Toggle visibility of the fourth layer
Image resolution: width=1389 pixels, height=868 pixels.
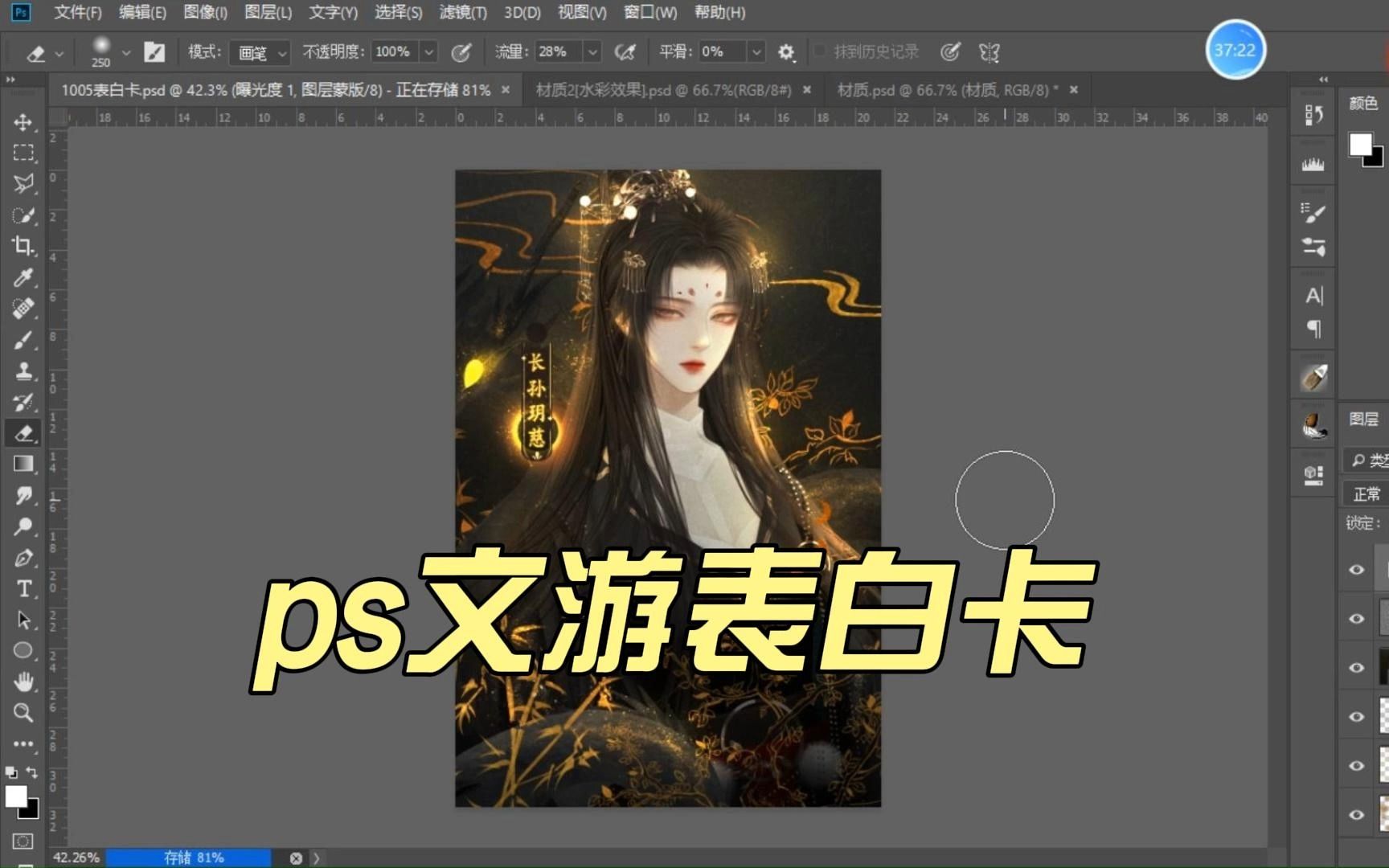[x=1357, y=717]
